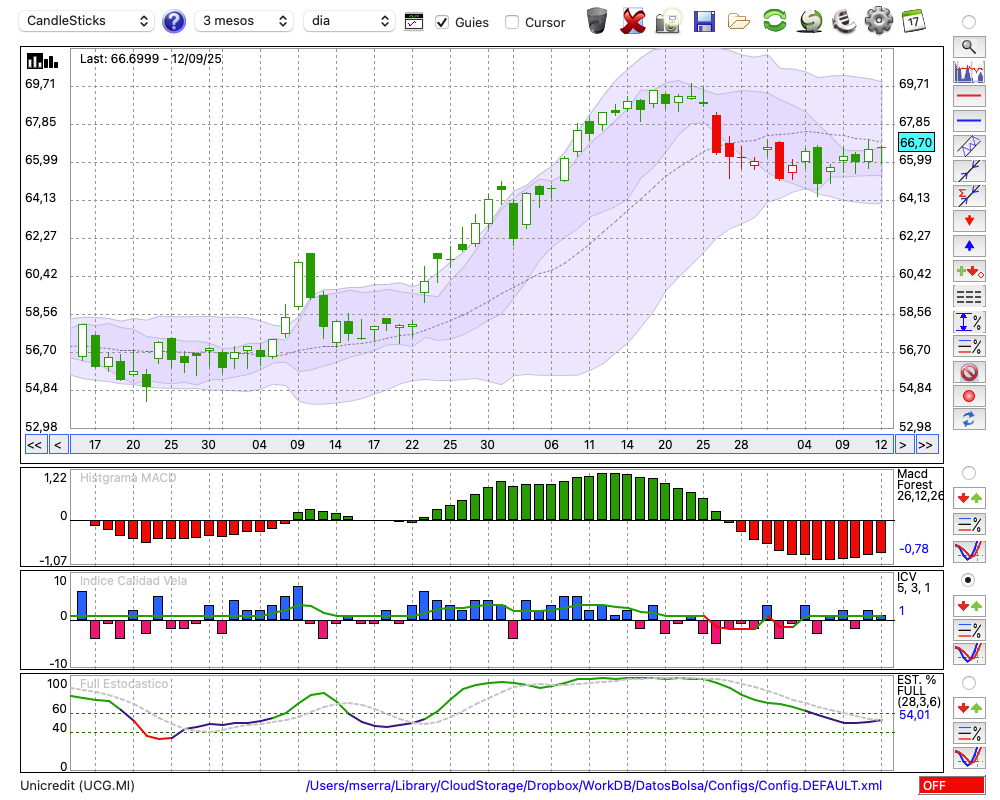Image resolution: width=1000 pixels, height=800 pixels.
Task: Click the green refresh arrows icon
Action: pyautogui.click(x=774, y=21)
